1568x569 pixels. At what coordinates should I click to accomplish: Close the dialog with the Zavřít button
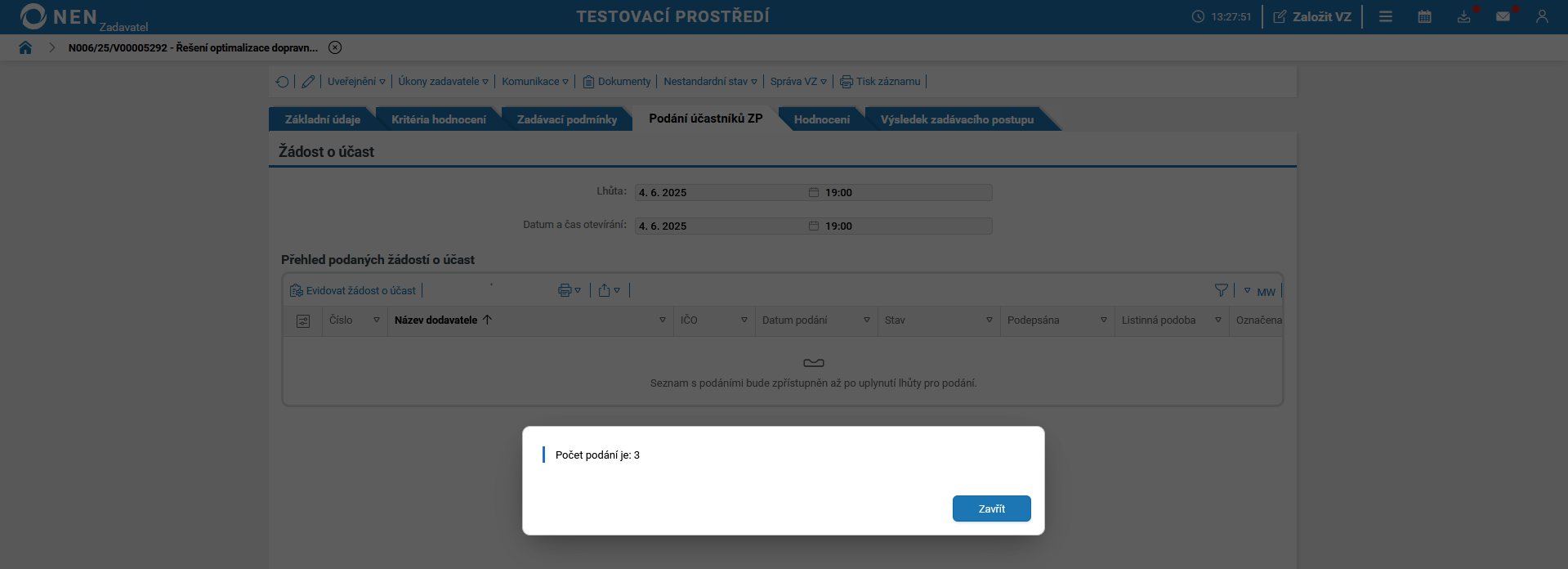tap(991, 508)
